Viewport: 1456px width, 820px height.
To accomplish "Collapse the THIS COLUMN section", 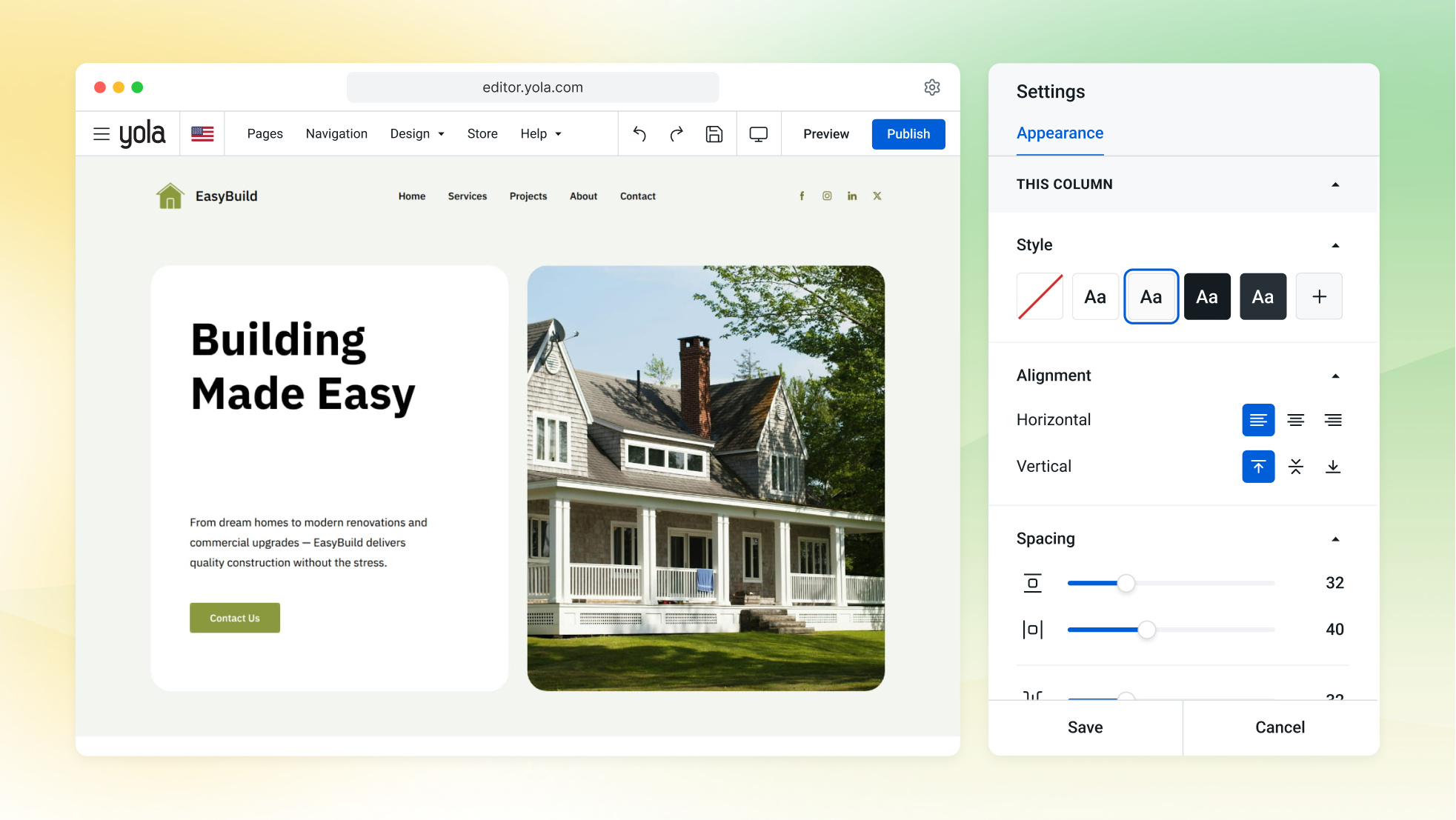I will tap(1335, 184).
